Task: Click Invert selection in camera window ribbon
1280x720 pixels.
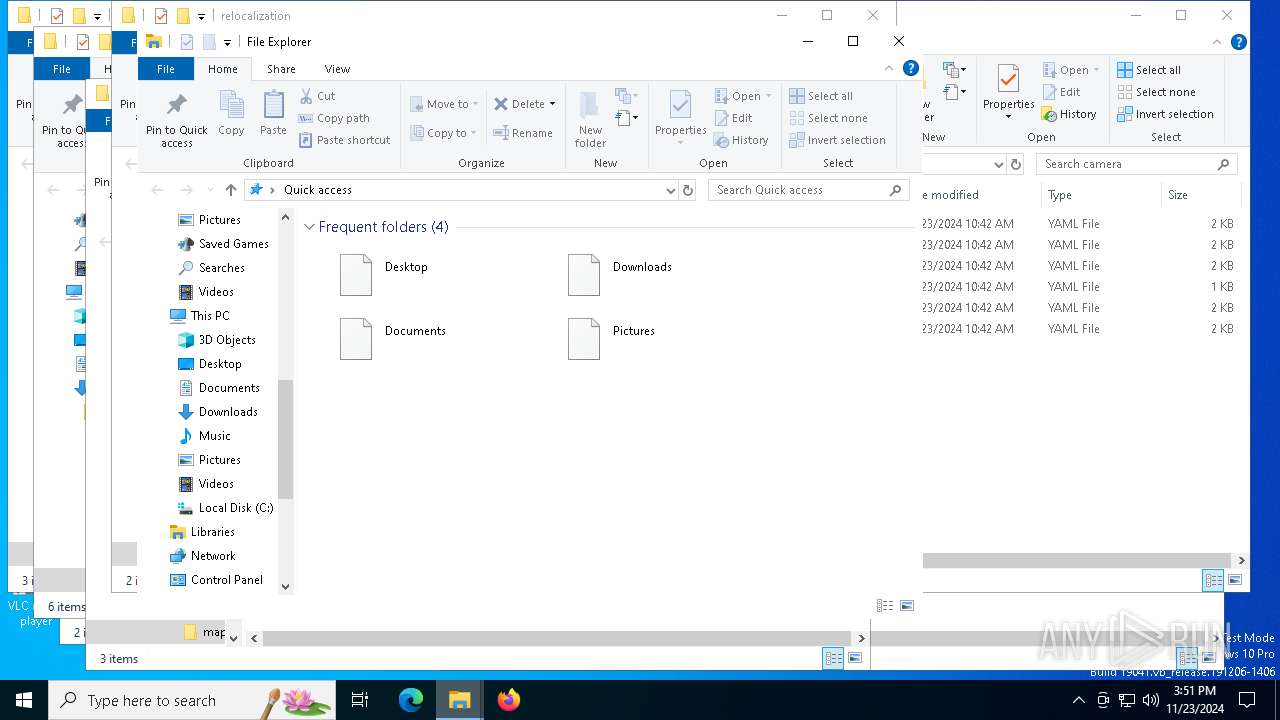Action: pyautogui.click(x=1165, y=114)
